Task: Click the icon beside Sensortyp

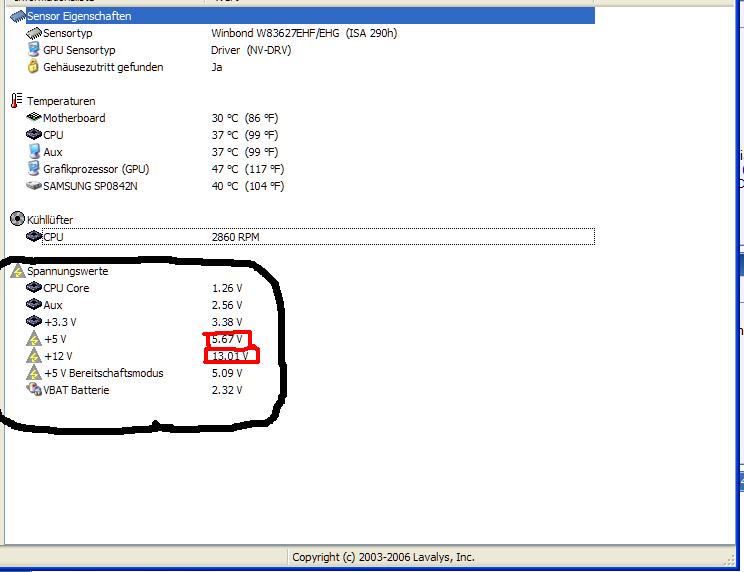Action: [34, 33]
